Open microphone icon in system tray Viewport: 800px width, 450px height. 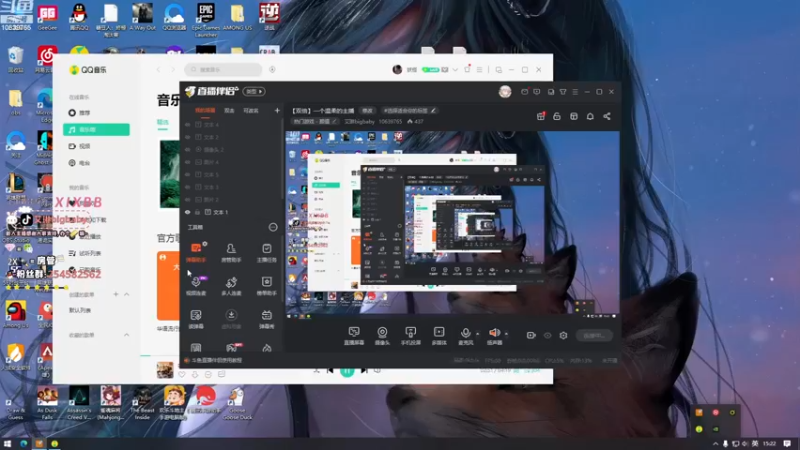(x=725, y=444)
